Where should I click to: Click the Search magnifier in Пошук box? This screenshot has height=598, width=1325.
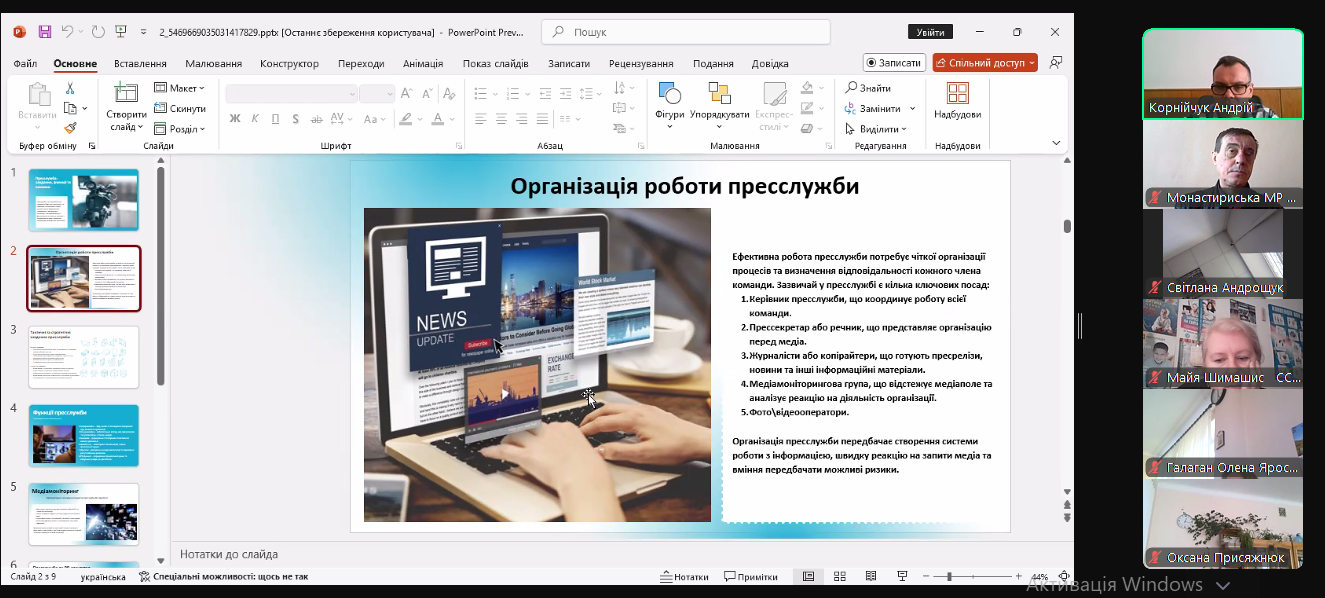point(559,32)
